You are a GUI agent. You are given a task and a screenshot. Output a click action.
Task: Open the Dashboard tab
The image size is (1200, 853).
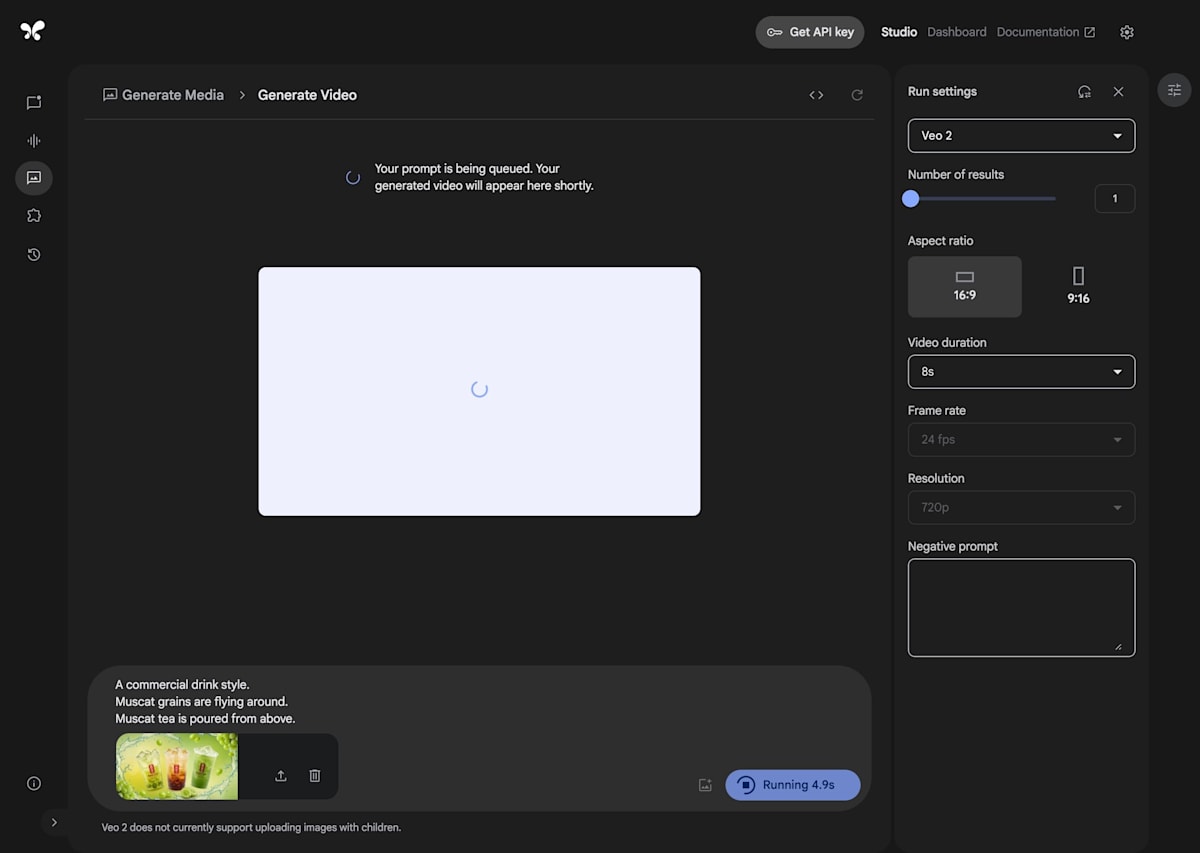click(957, 32)
